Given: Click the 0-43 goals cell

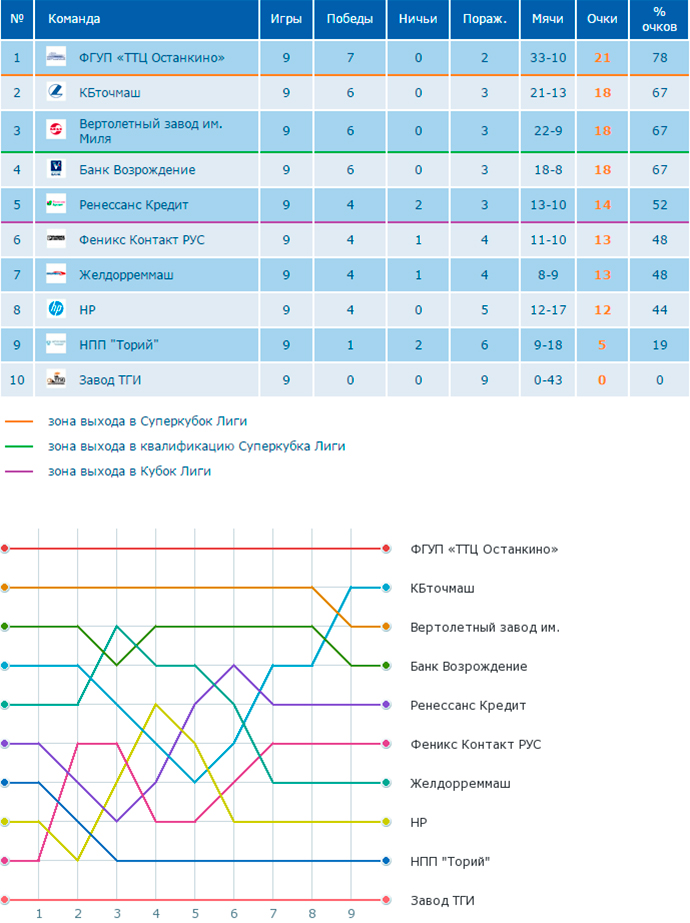Looking at the screenshot, I should tap(548, 380).
